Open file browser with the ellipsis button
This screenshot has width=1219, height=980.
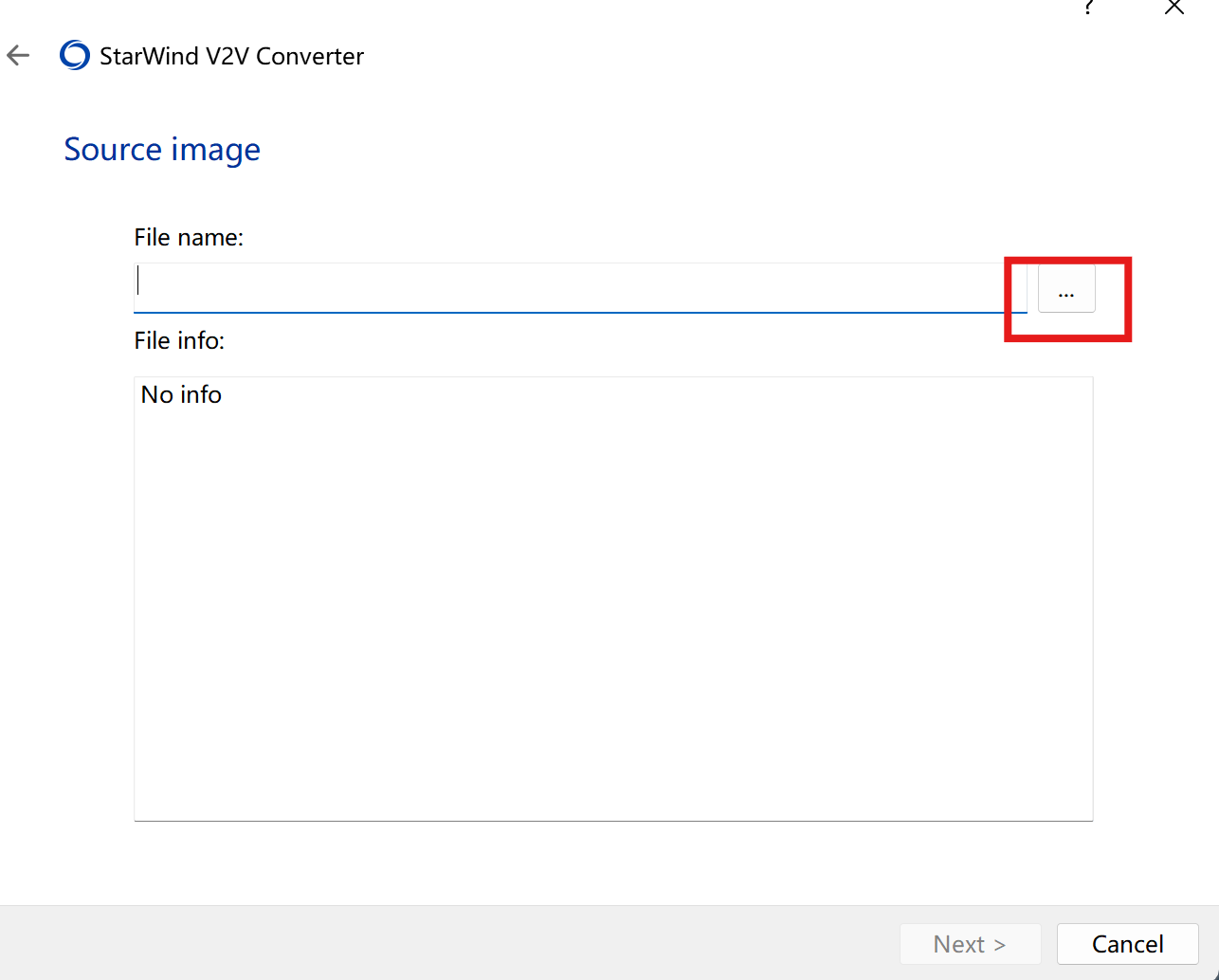pyautogui.click(x=1066, y=288)
